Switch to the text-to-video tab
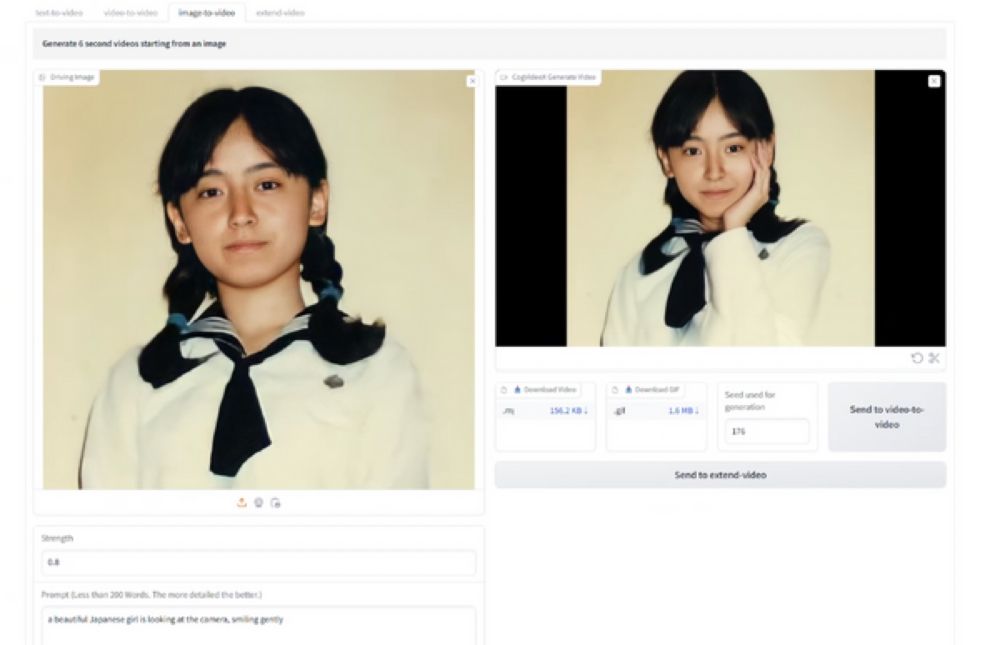This screenshot has width=1000, height=645. click(x=59, y=12)
